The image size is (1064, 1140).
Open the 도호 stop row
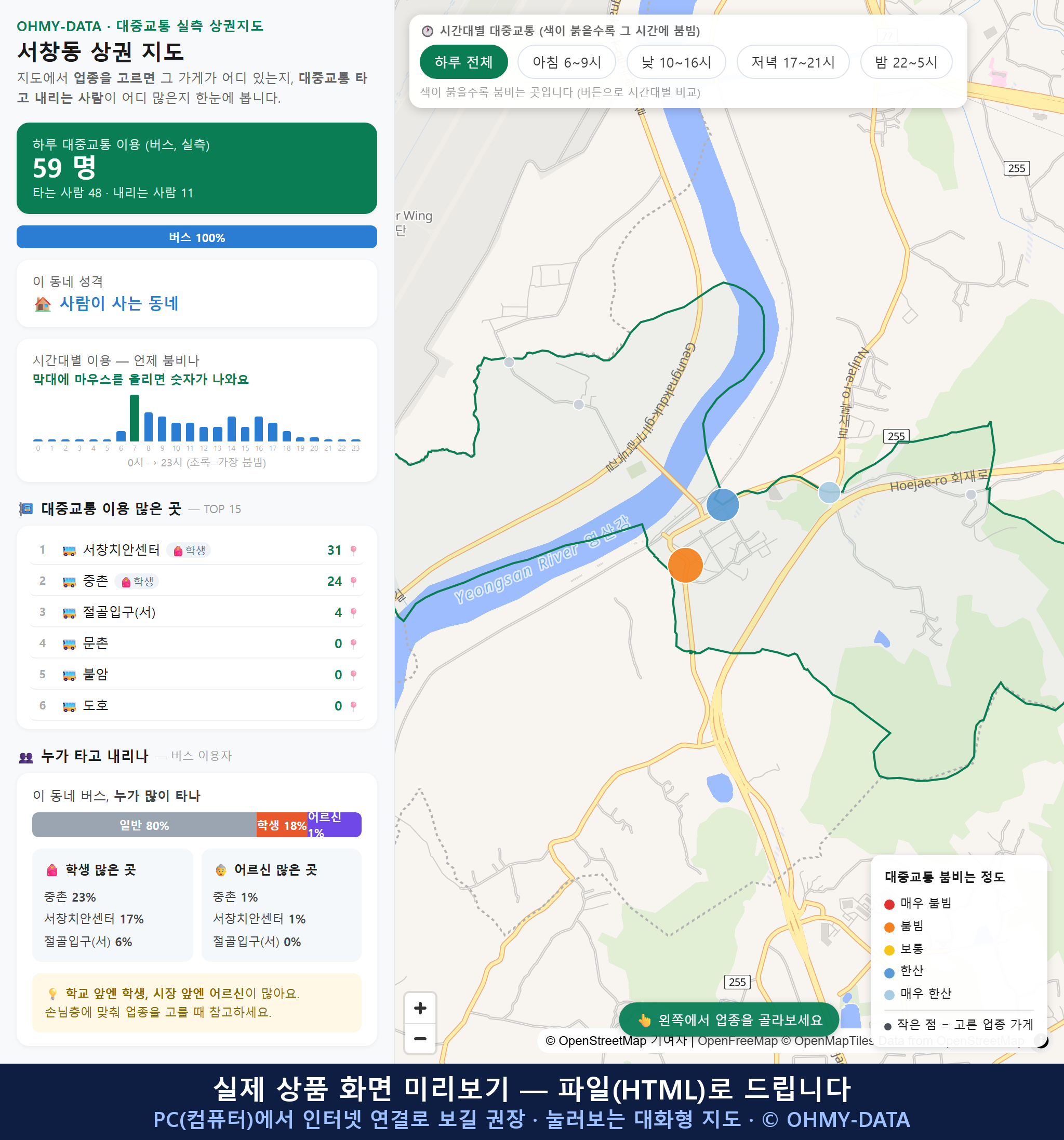pos(197,706)
